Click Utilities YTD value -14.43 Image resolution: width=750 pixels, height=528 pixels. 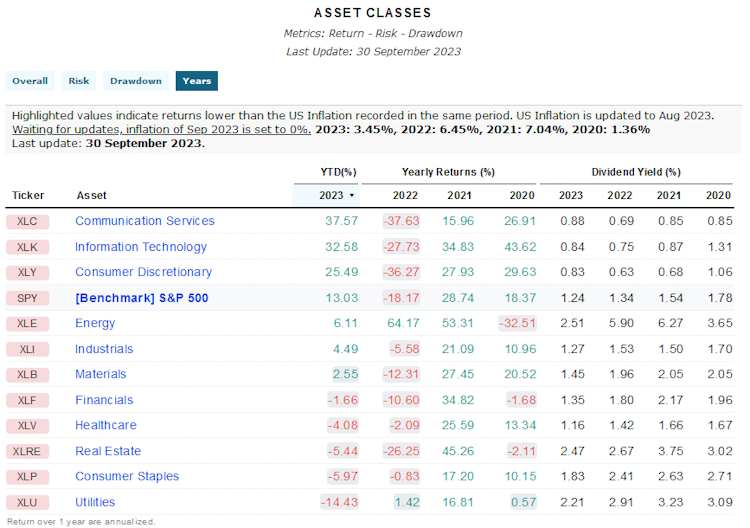click(339, 503)
